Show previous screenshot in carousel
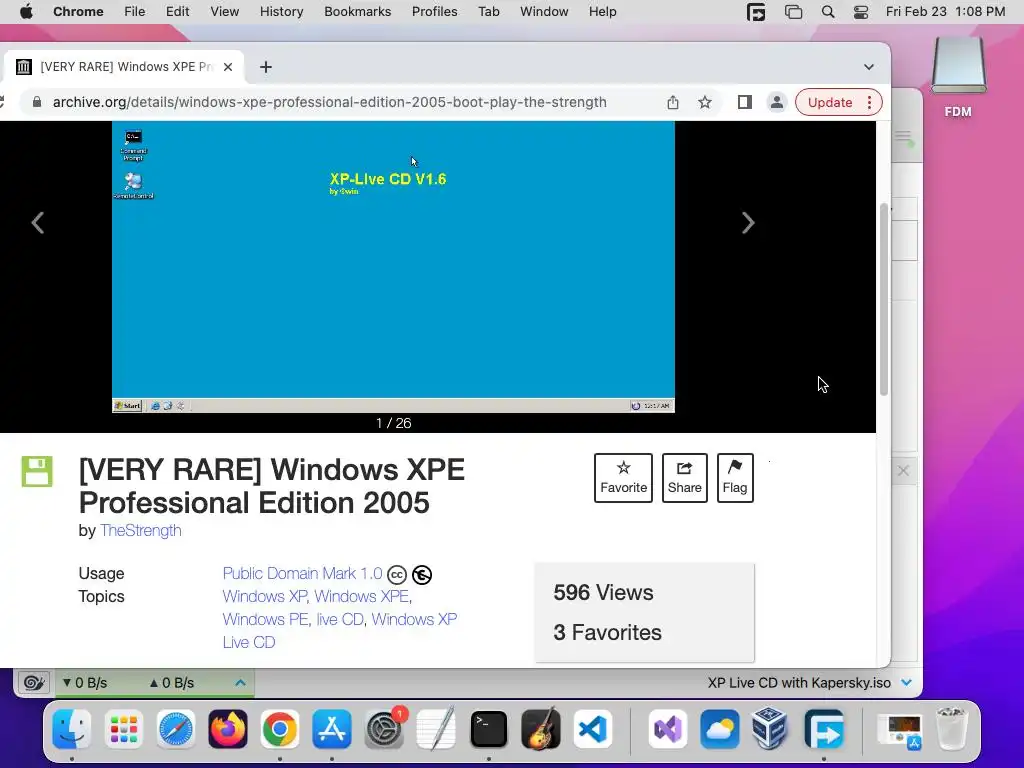1024x768 pixels. 38,223
